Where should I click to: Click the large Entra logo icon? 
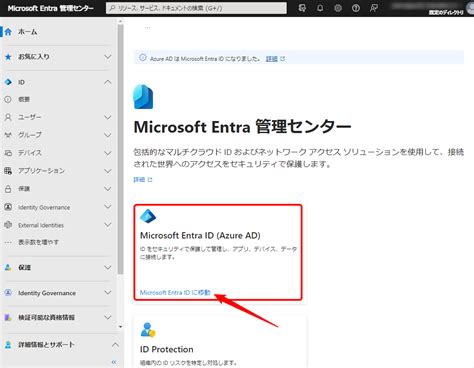(x=143, y=97)
